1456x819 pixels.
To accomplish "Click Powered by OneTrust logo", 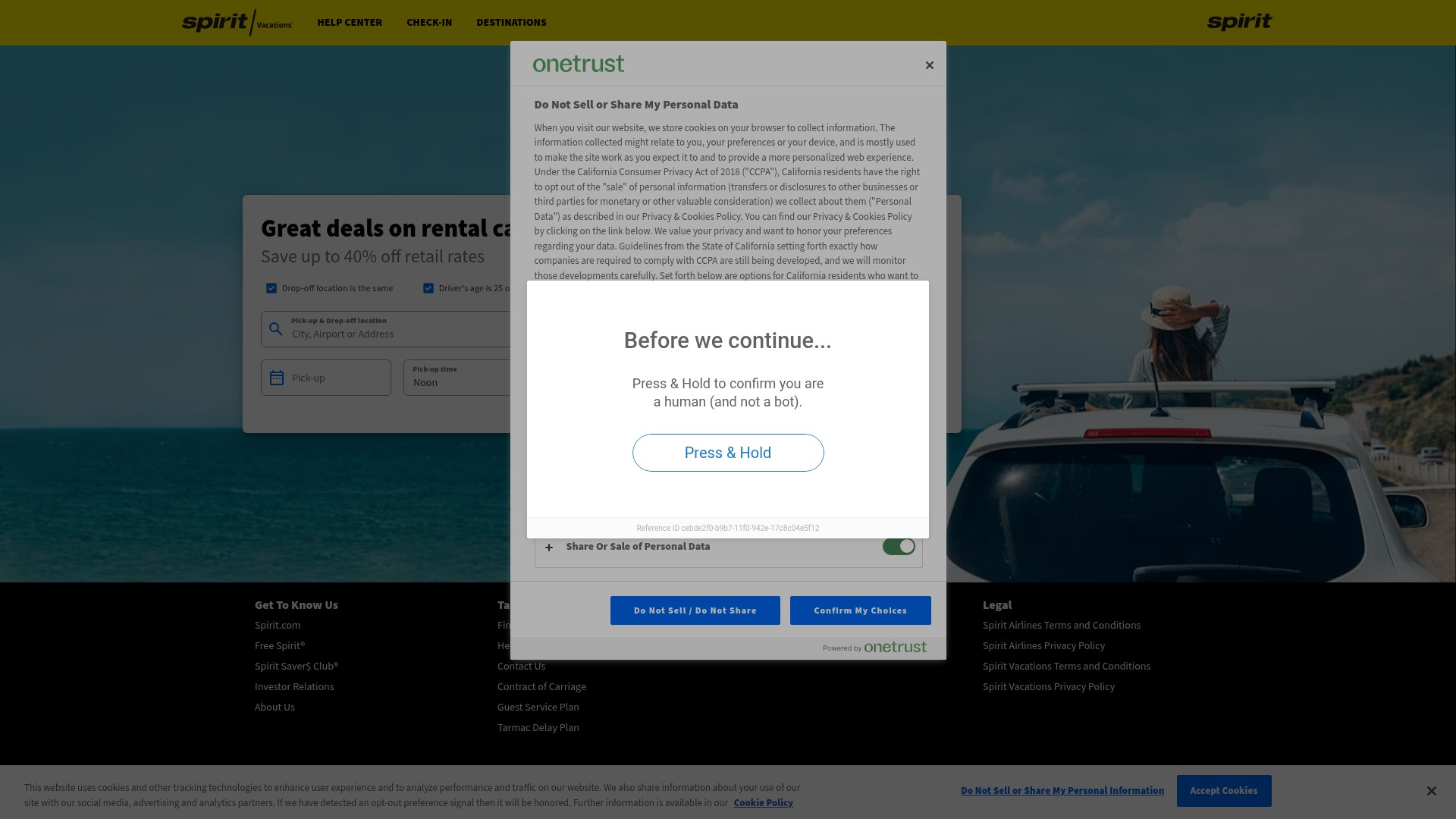I will click(874, 647).
